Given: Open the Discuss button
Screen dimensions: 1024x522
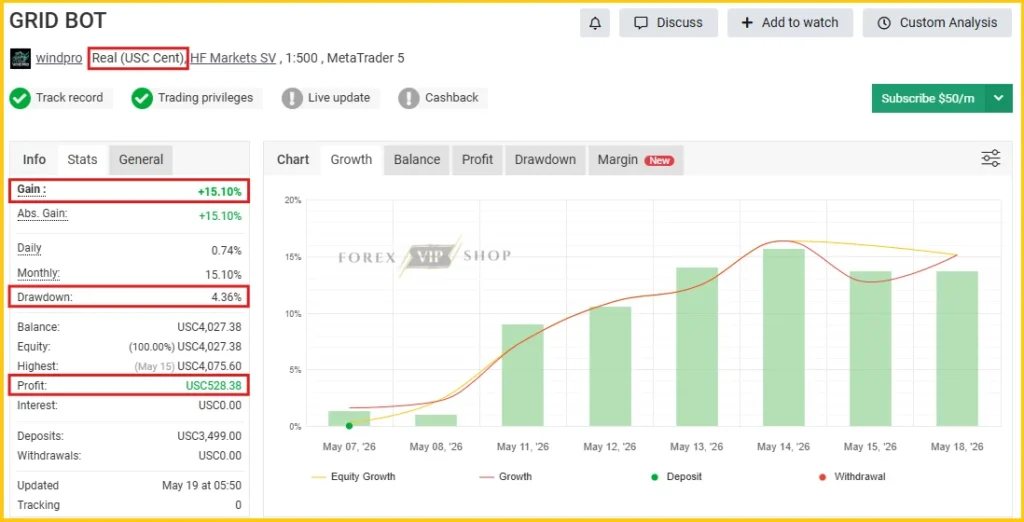Looking at the screenshot, I should 668,23.
